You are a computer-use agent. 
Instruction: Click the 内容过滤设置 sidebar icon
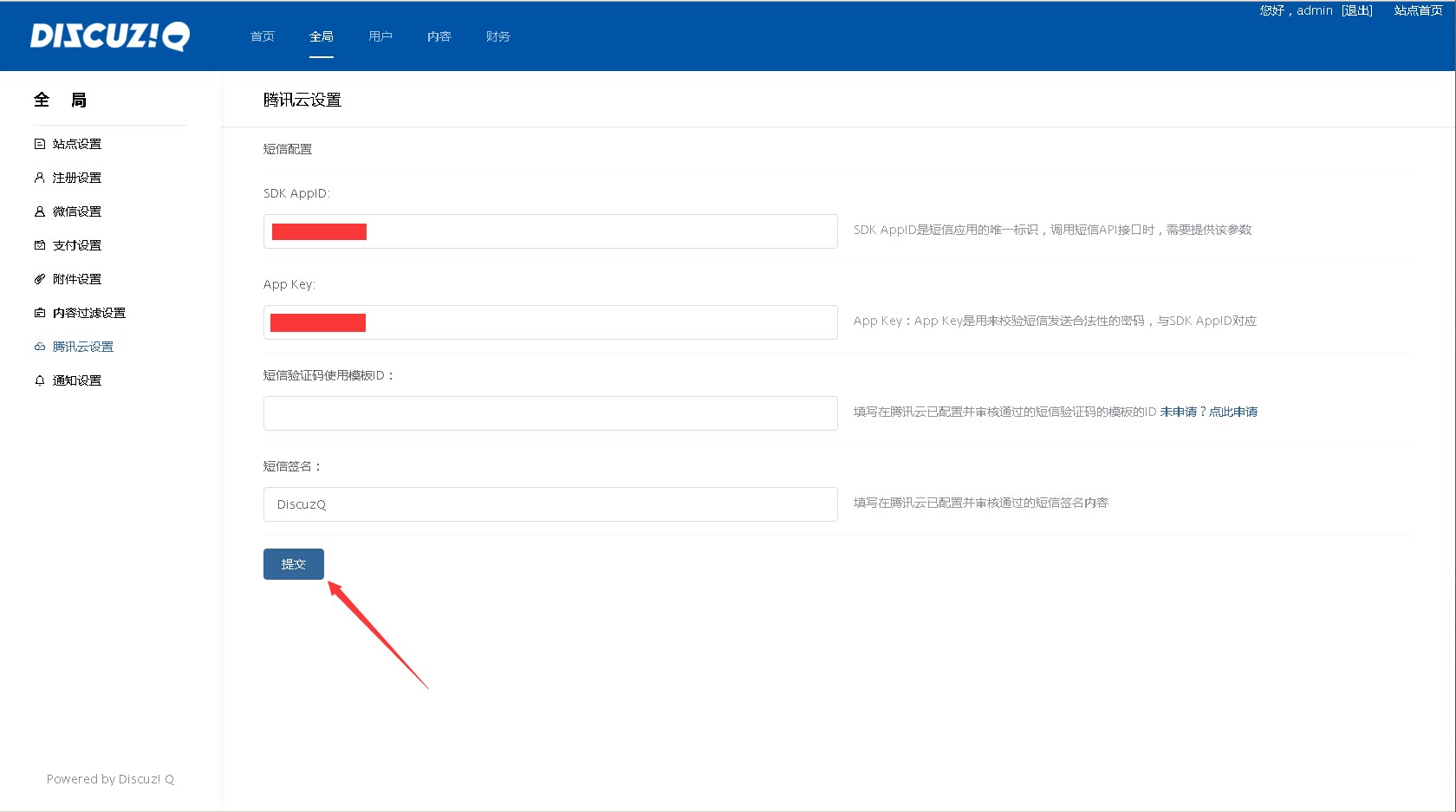pyautogui.click(x=39, y=313)
